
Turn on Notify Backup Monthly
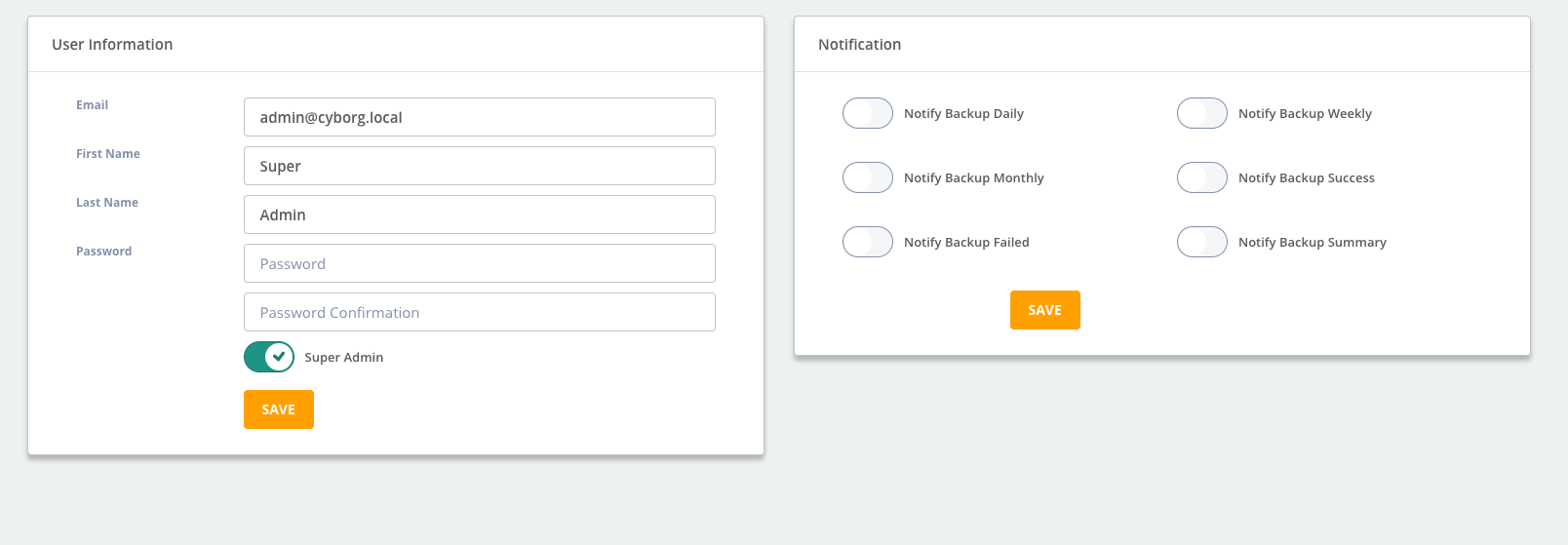868,177
